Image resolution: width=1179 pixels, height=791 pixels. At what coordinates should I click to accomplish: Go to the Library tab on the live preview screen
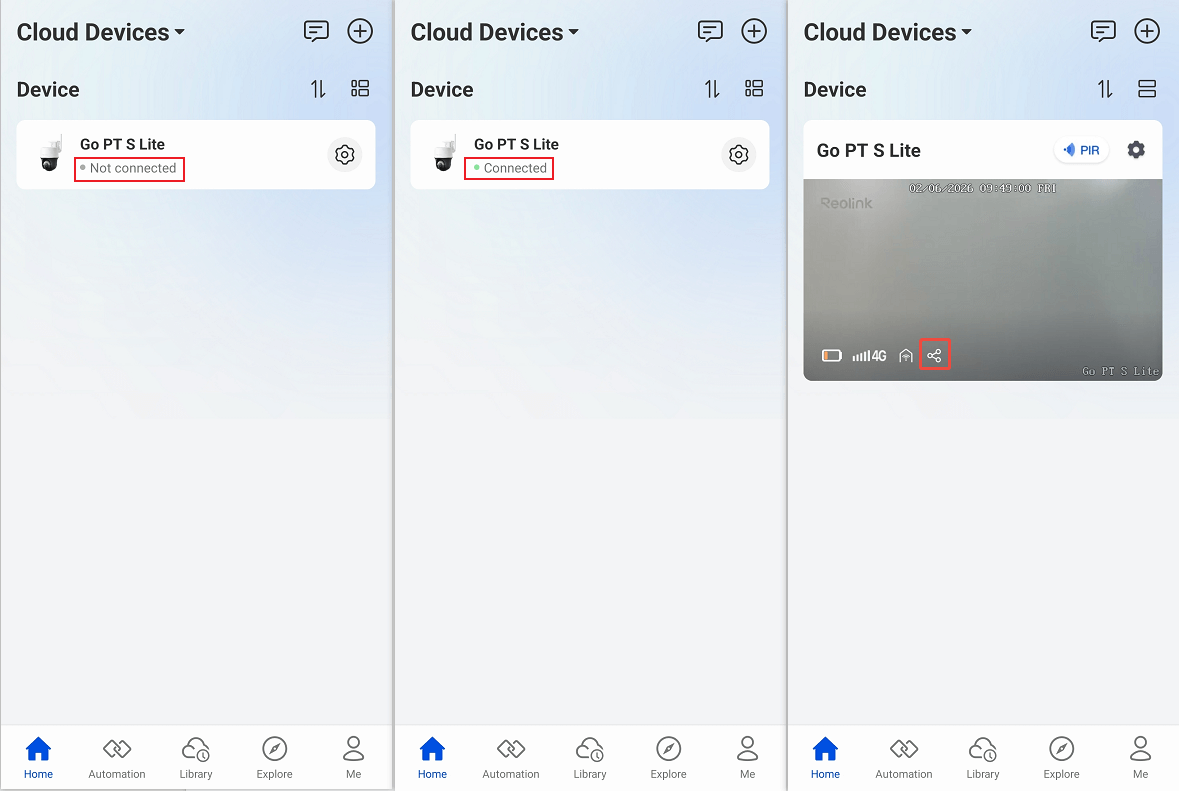tap(983, 757)
